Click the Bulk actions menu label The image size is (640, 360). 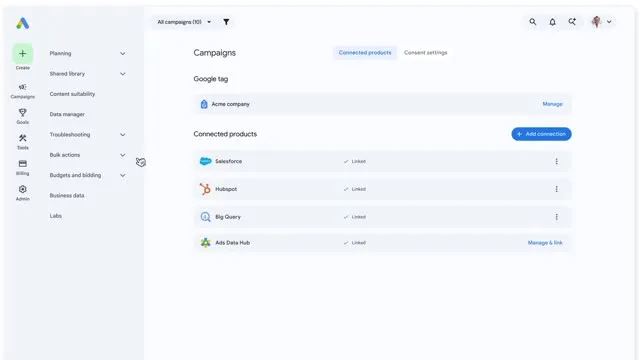pyautogui.click(x=65, y=155)
